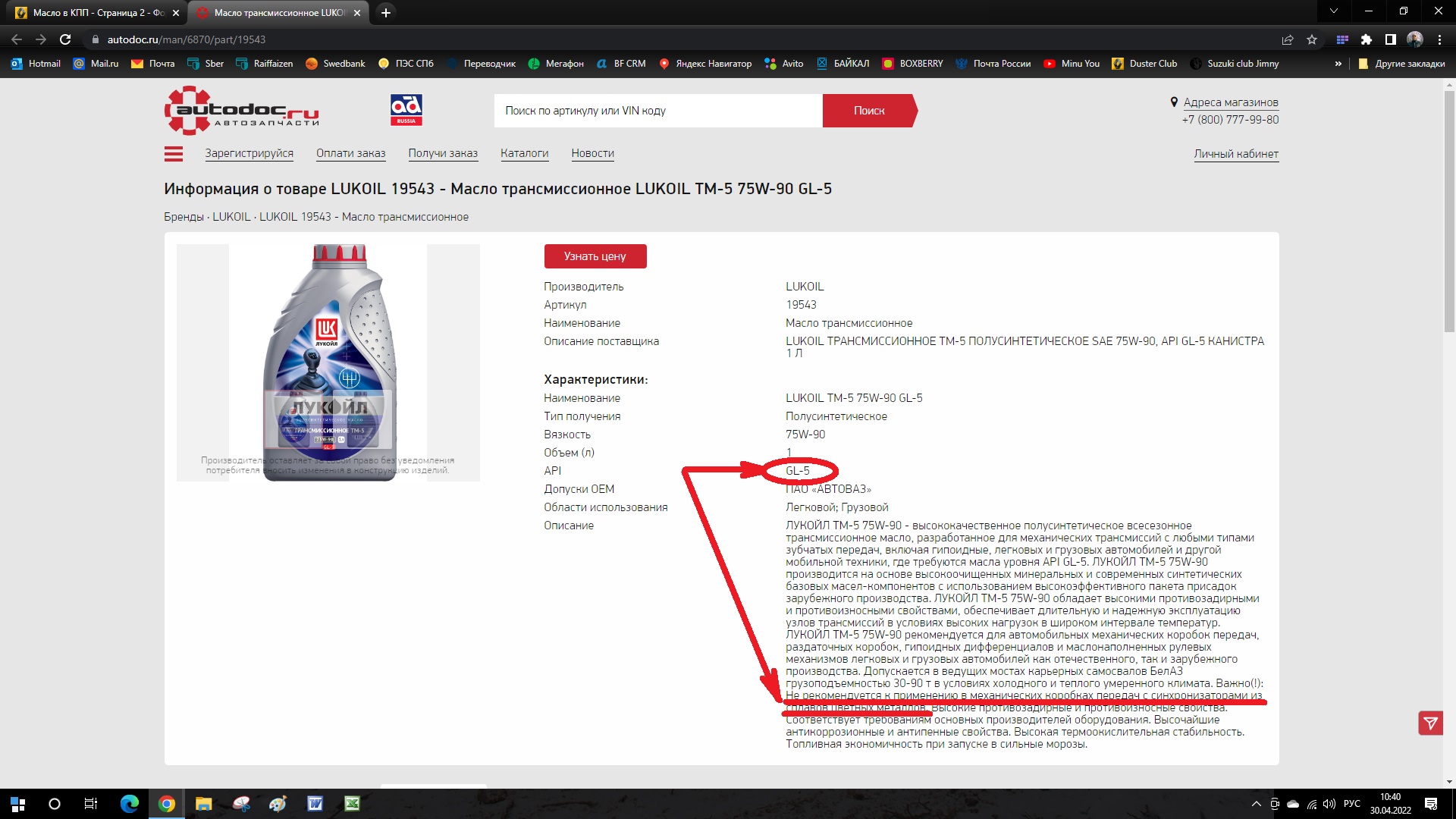Click the 'ПАО «АВТОВАЗ»' OEM value

tap(828, 489)
